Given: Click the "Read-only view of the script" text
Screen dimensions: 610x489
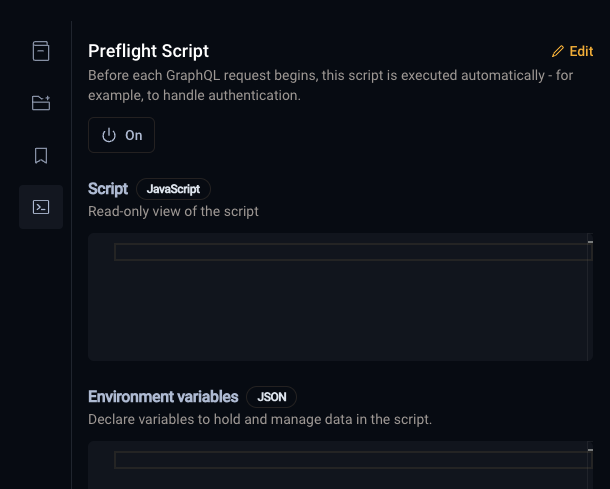Looking at the screenshot, I should (173, 211).
